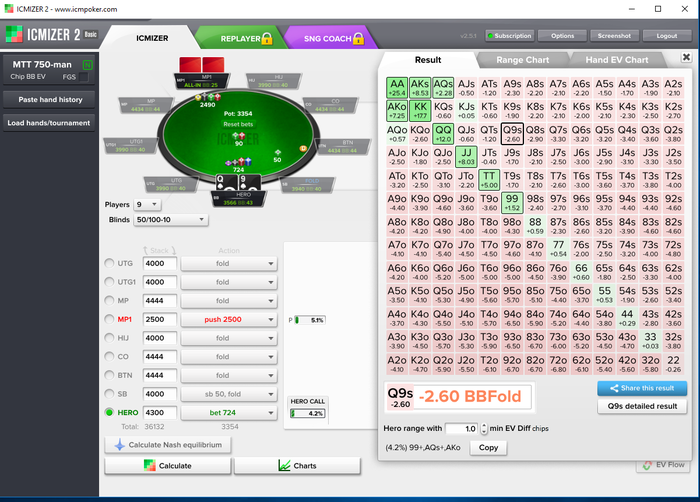Click the Logout button
The width and height of the screenshot is (700, 502).
(667, 36)
